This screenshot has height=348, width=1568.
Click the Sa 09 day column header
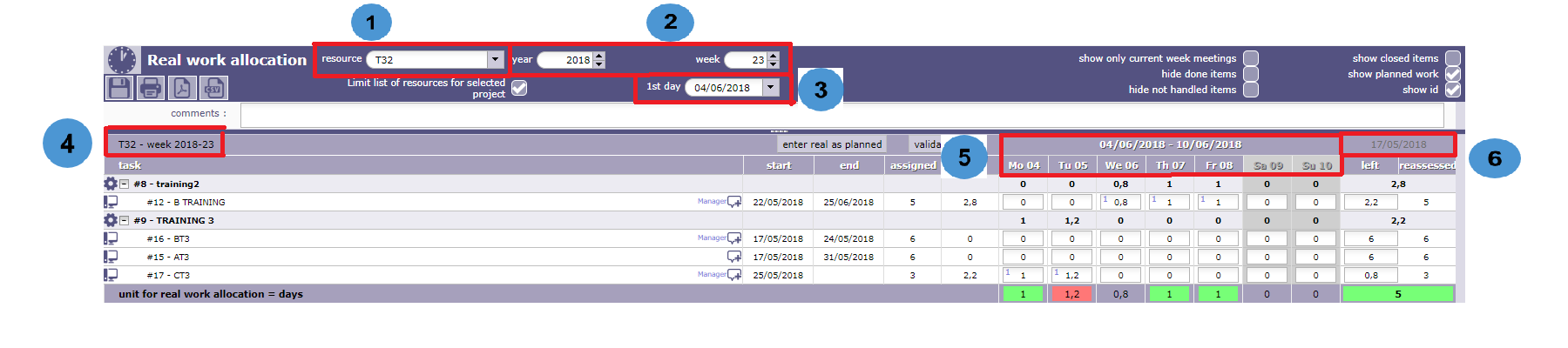(1267, 165)
